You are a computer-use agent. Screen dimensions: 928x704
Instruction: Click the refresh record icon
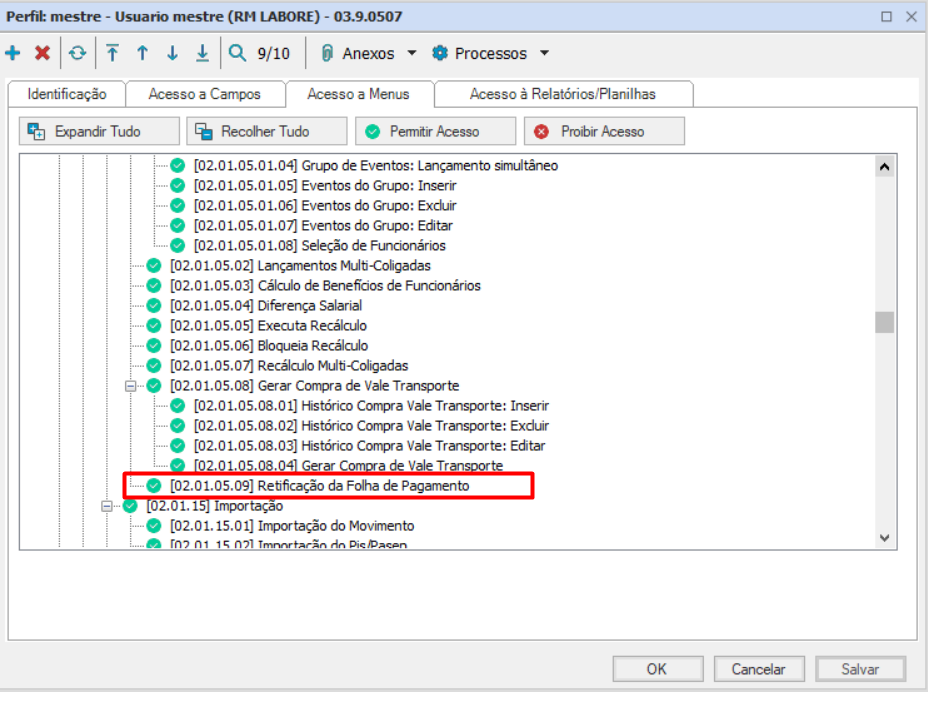(77, 53)
